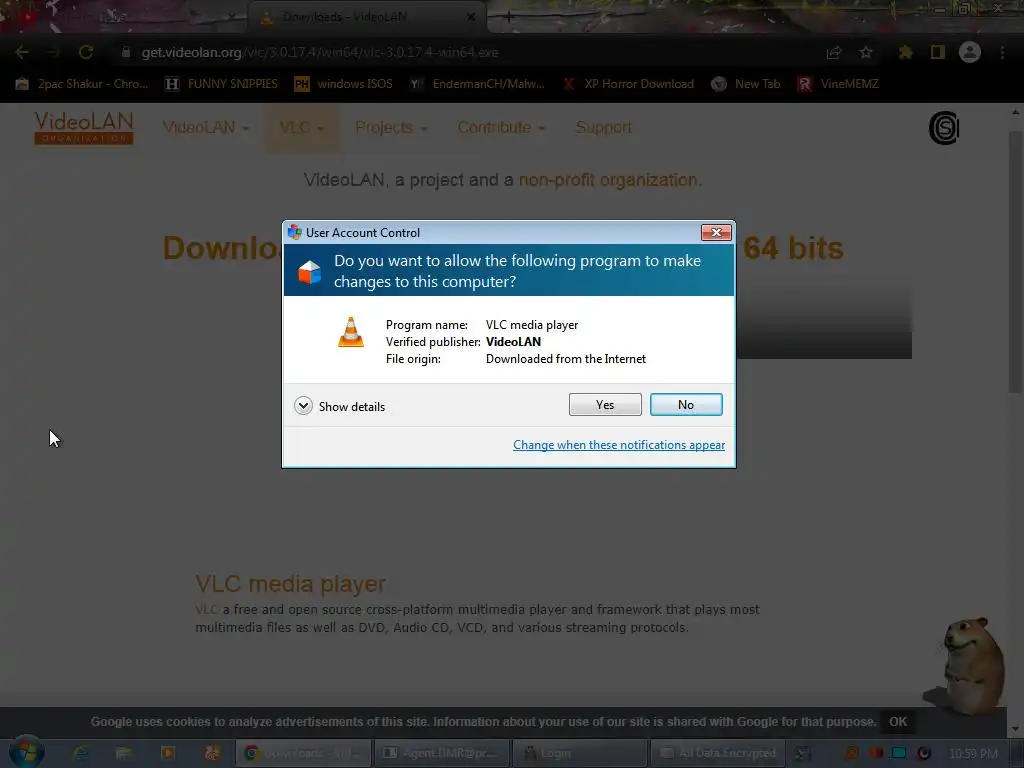Expand the Contribute dropdown in site navigation
Viewport: 1024px width, 768px height.
tap(501, 127)
